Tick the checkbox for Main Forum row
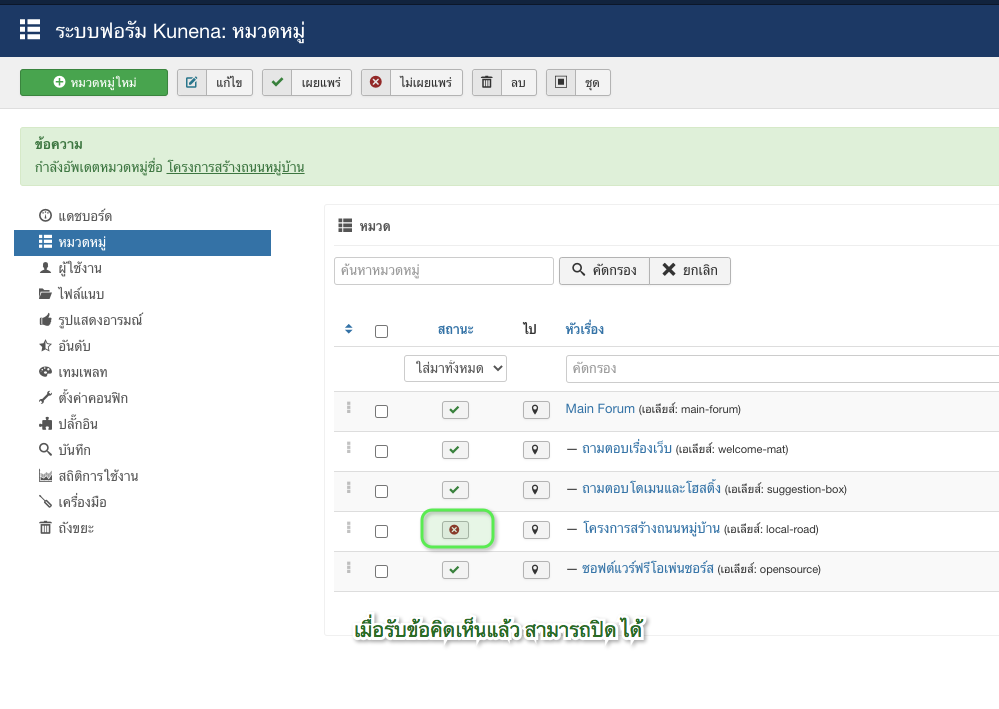The height and width of the screenshot is (709, 999). point(381,411)
